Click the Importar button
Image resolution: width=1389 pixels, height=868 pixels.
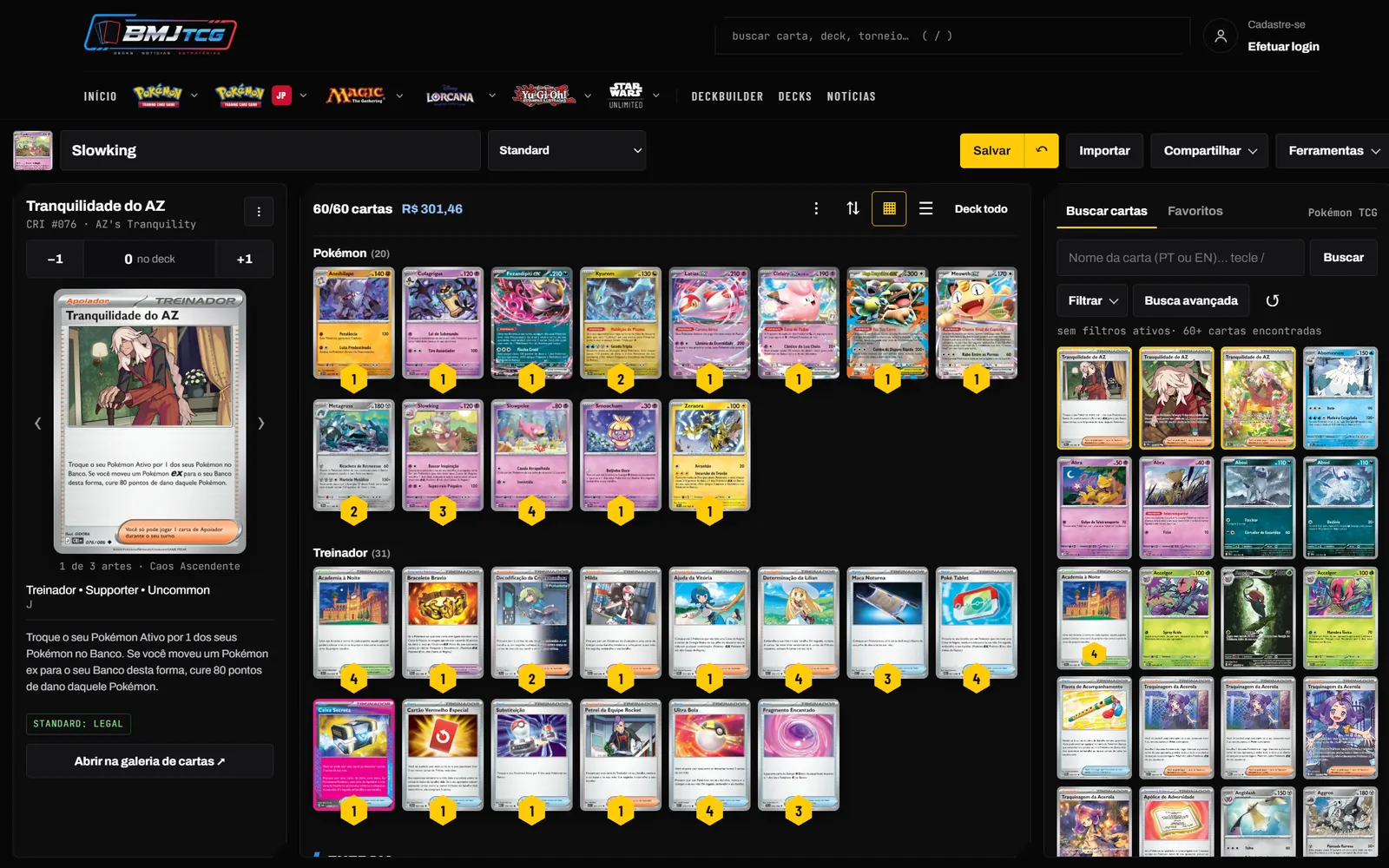click(1104, 150)
